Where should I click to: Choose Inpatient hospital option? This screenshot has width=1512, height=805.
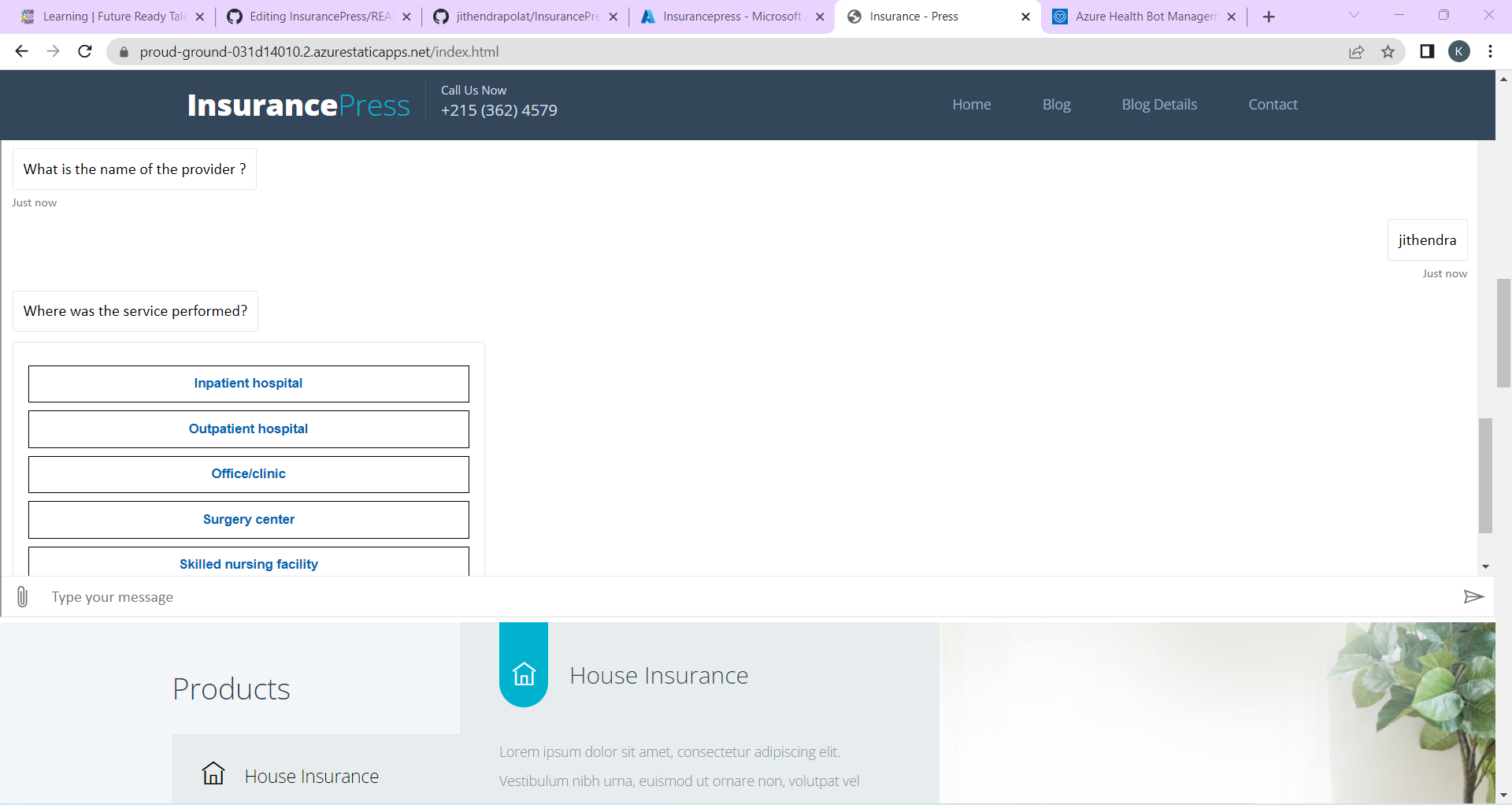[x=249, y=384]
